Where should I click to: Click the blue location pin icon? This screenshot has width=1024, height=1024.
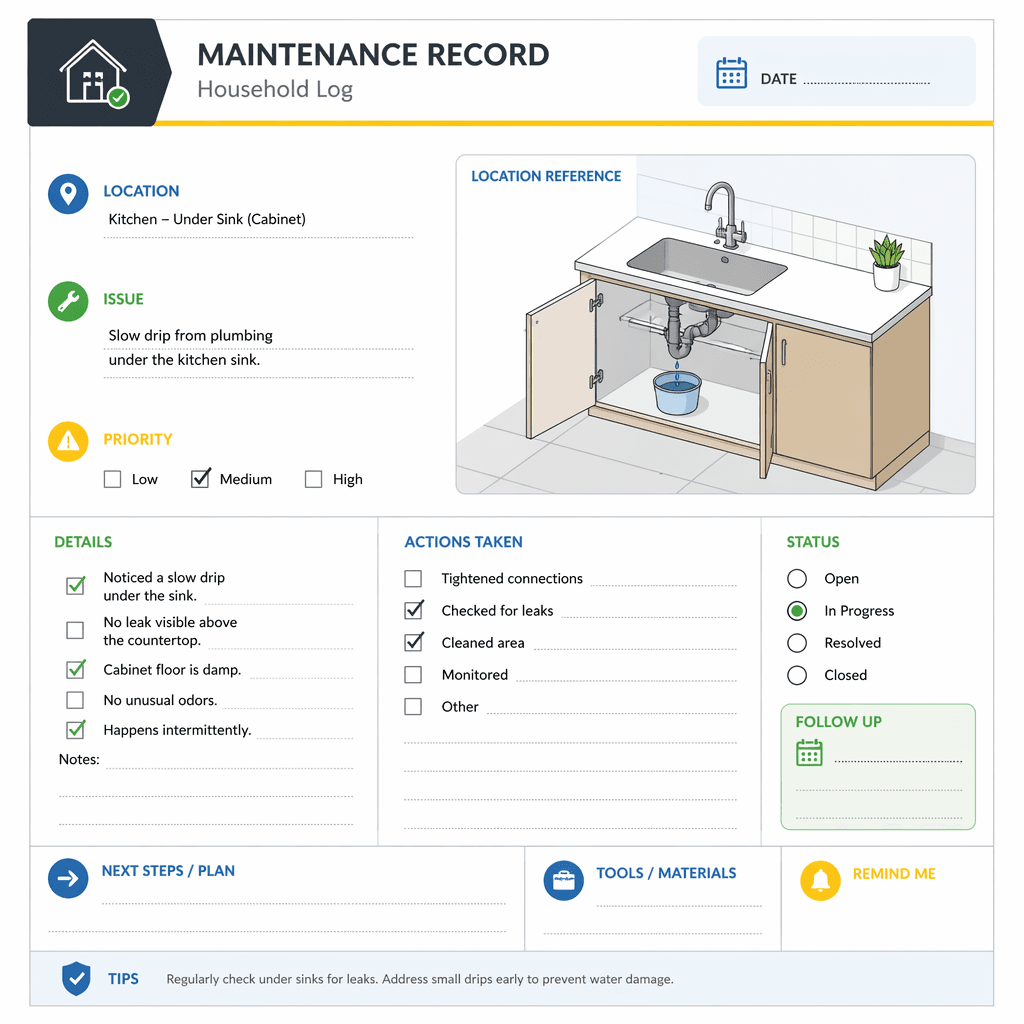pos(68,194)
